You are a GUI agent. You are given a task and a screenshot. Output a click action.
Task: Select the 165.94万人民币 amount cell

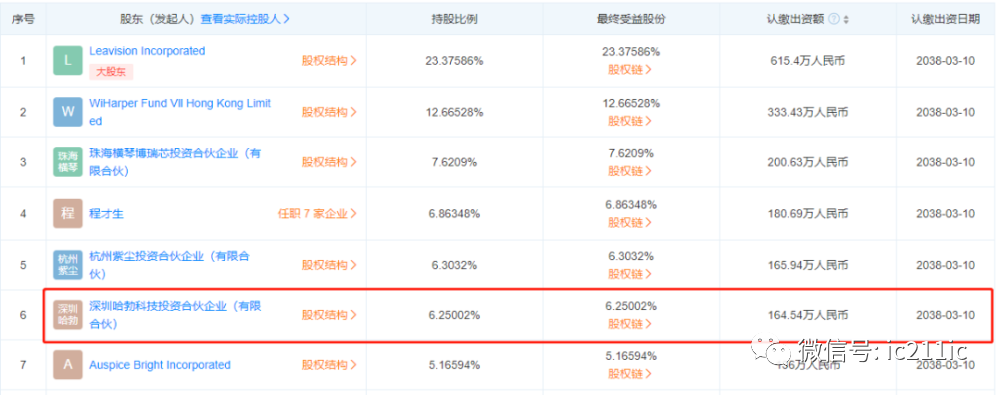pos(808,265)
